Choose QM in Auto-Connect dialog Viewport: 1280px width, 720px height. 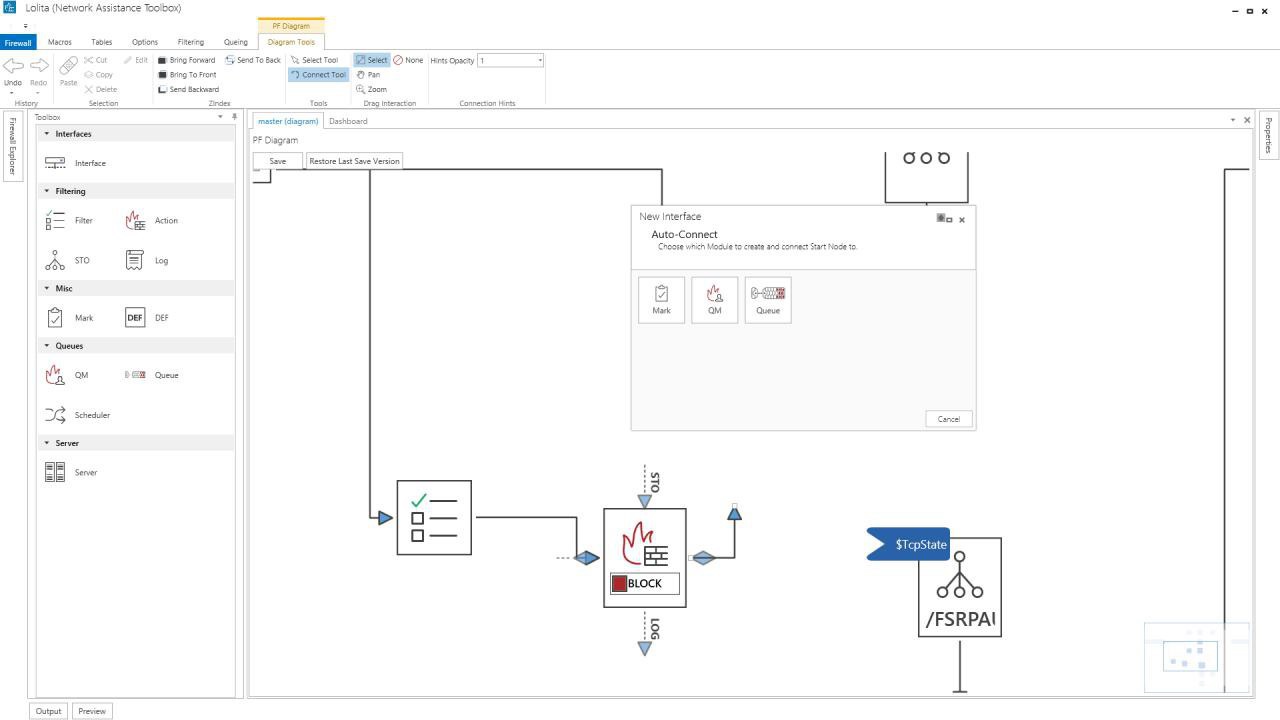coord(714,300)
